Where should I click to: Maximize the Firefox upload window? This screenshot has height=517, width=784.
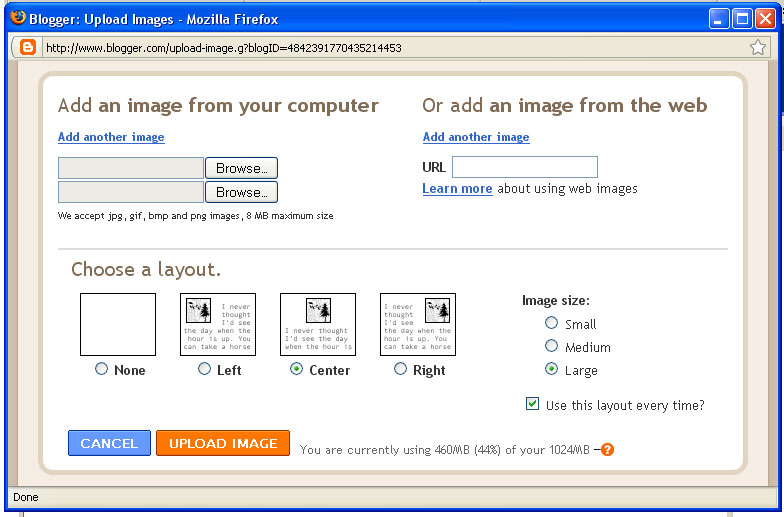742,19
